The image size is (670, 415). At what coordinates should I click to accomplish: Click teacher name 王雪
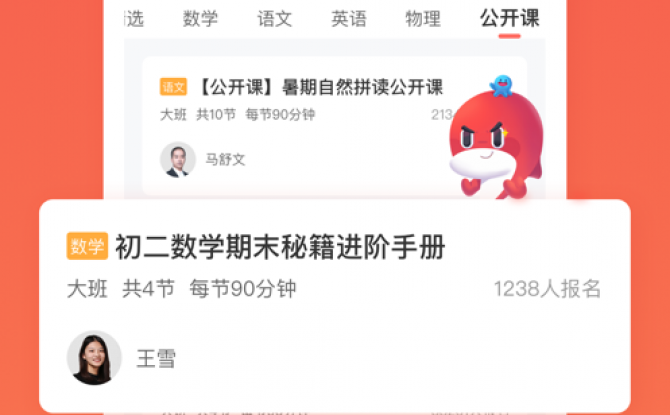tap(156, 358)
